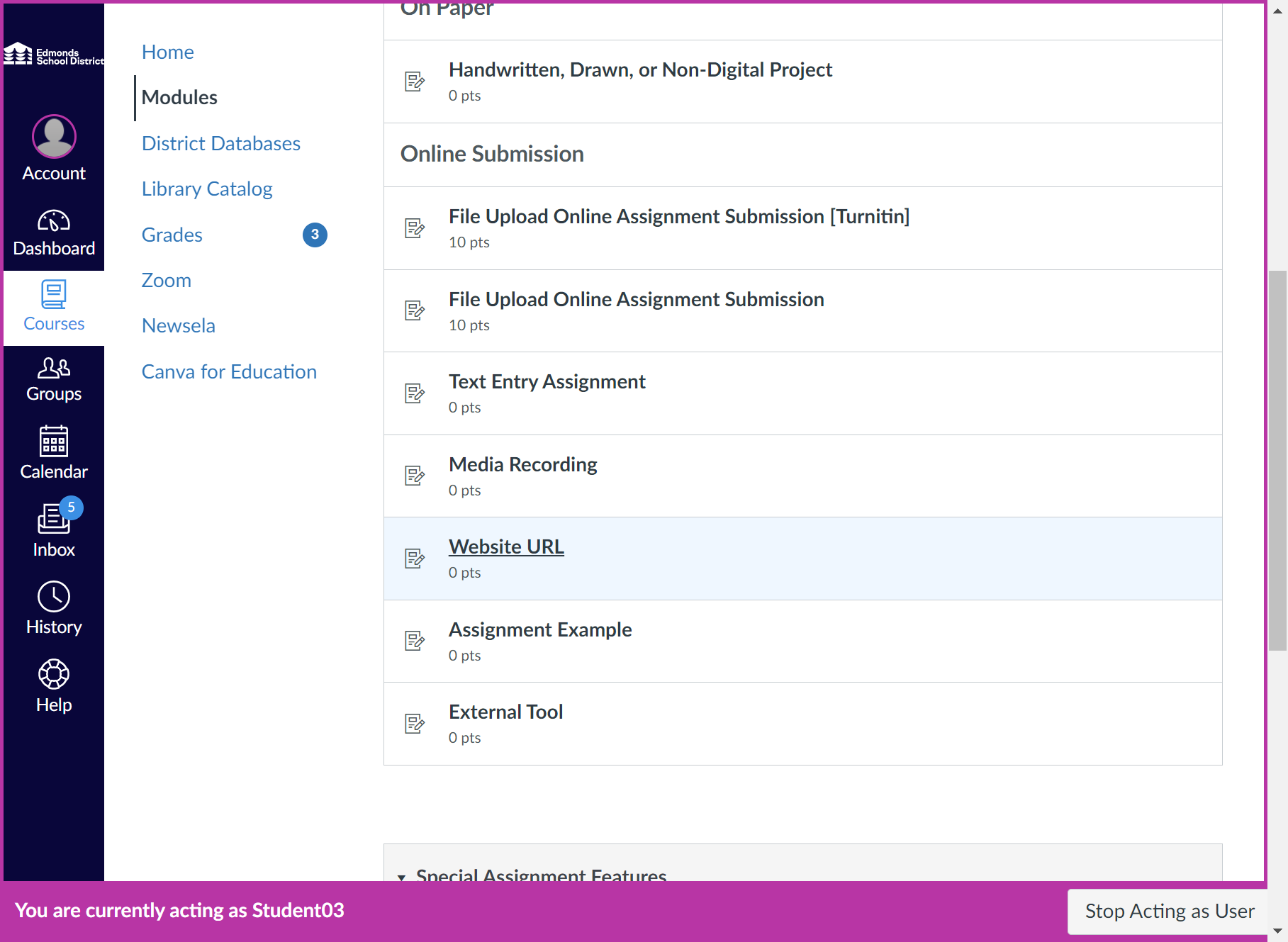Click the assignment icon beside Media Recording
This screenshot has height=942, width=1288.
pyautogui.click(x=415, y=476)
